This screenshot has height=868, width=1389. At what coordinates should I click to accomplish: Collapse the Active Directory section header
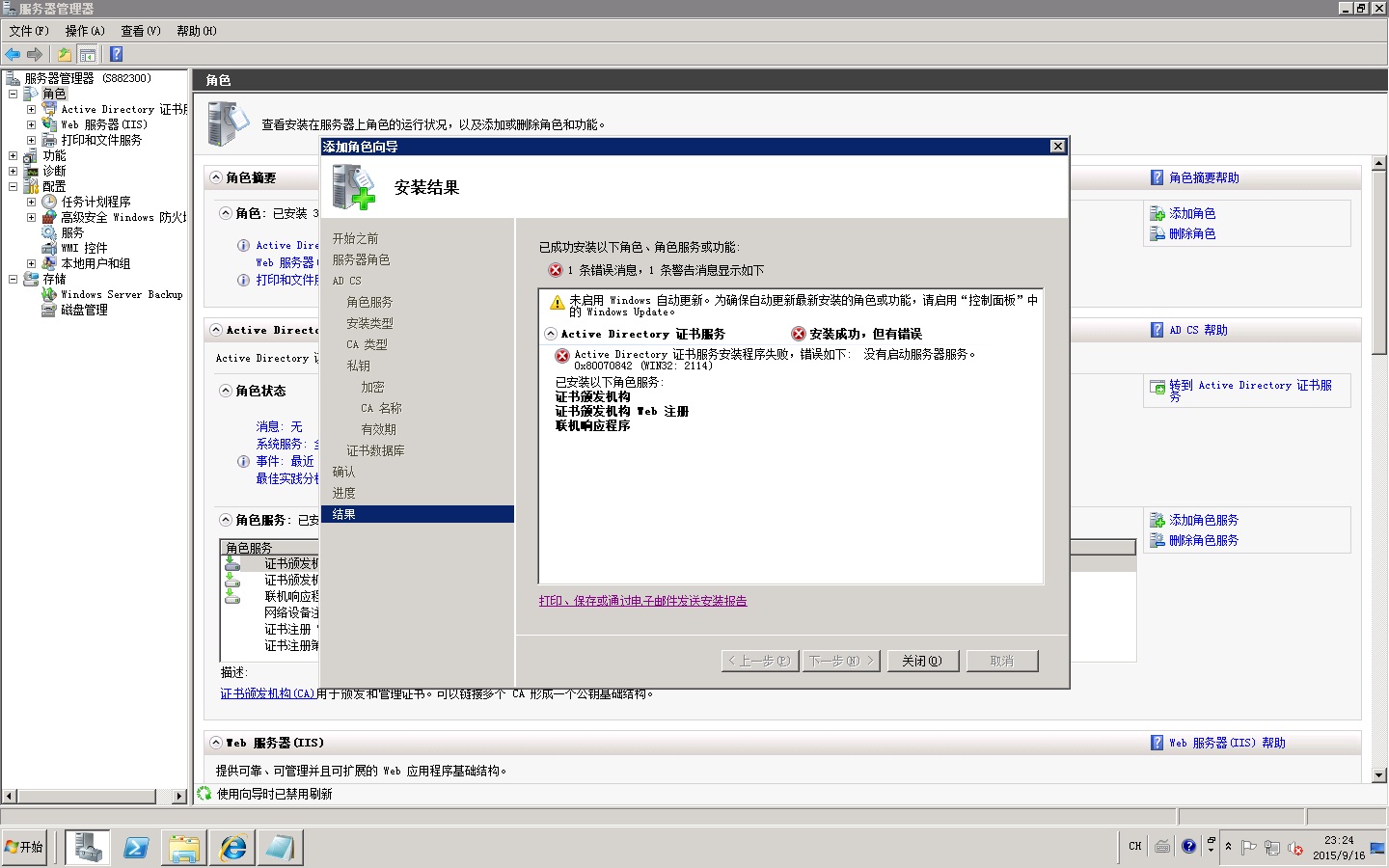[216, 330]
